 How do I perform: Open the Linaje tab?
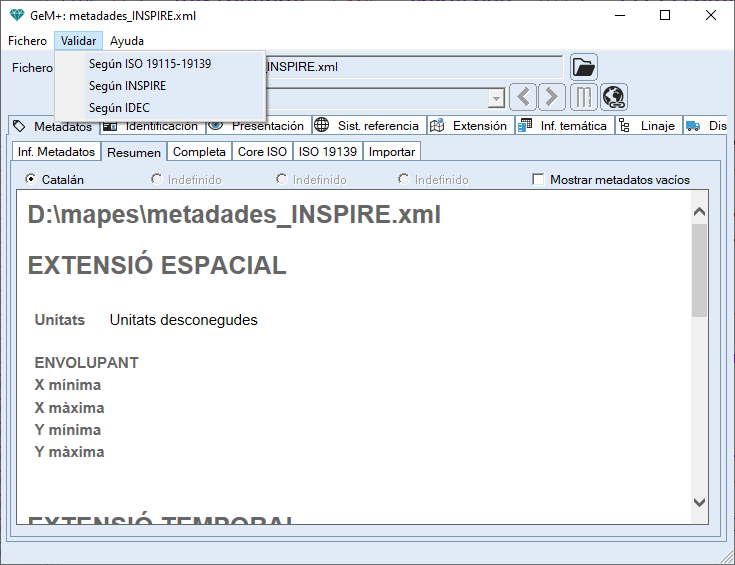tap(648, 126)
